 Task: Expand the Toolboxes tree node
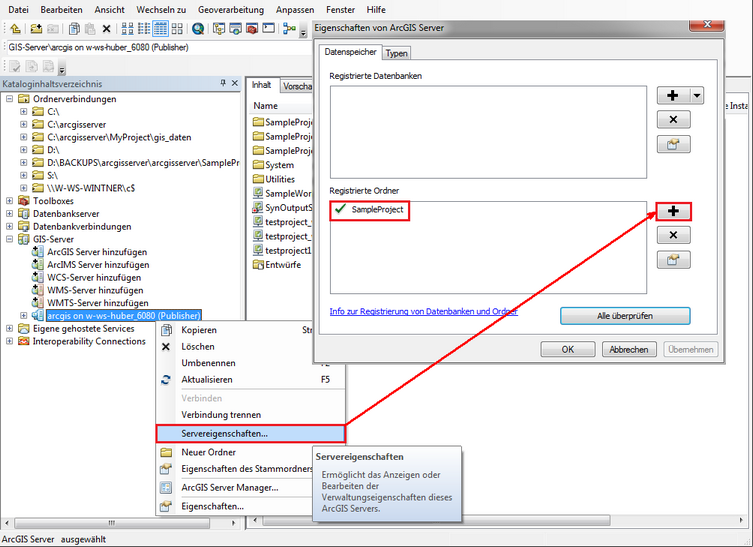9,200
